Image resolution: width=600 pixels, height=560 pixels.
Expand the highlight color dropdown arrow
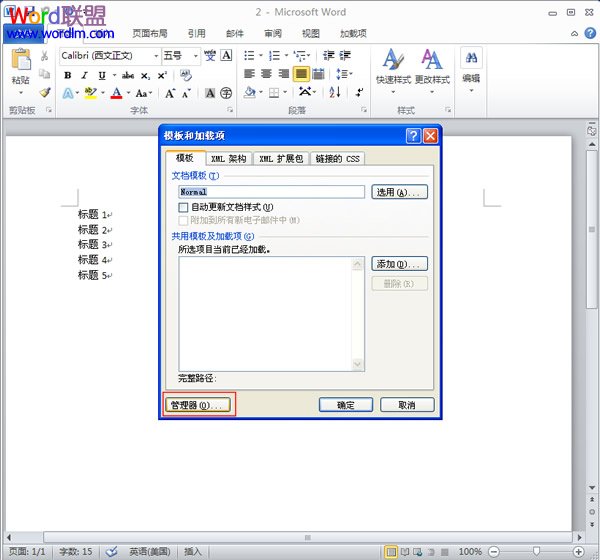click(103, 93)
